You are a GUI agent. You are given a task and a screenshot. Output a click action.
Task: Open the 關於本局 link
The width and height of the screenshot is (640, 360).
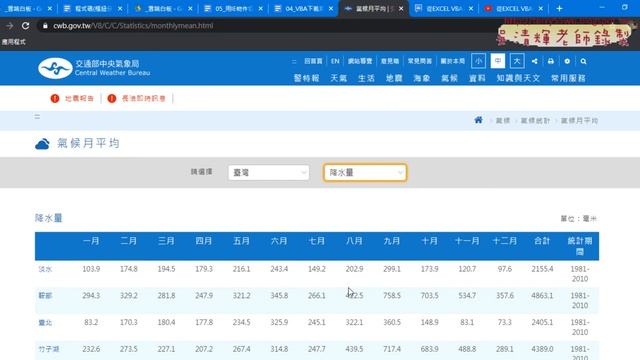click(x=453, y=61)
